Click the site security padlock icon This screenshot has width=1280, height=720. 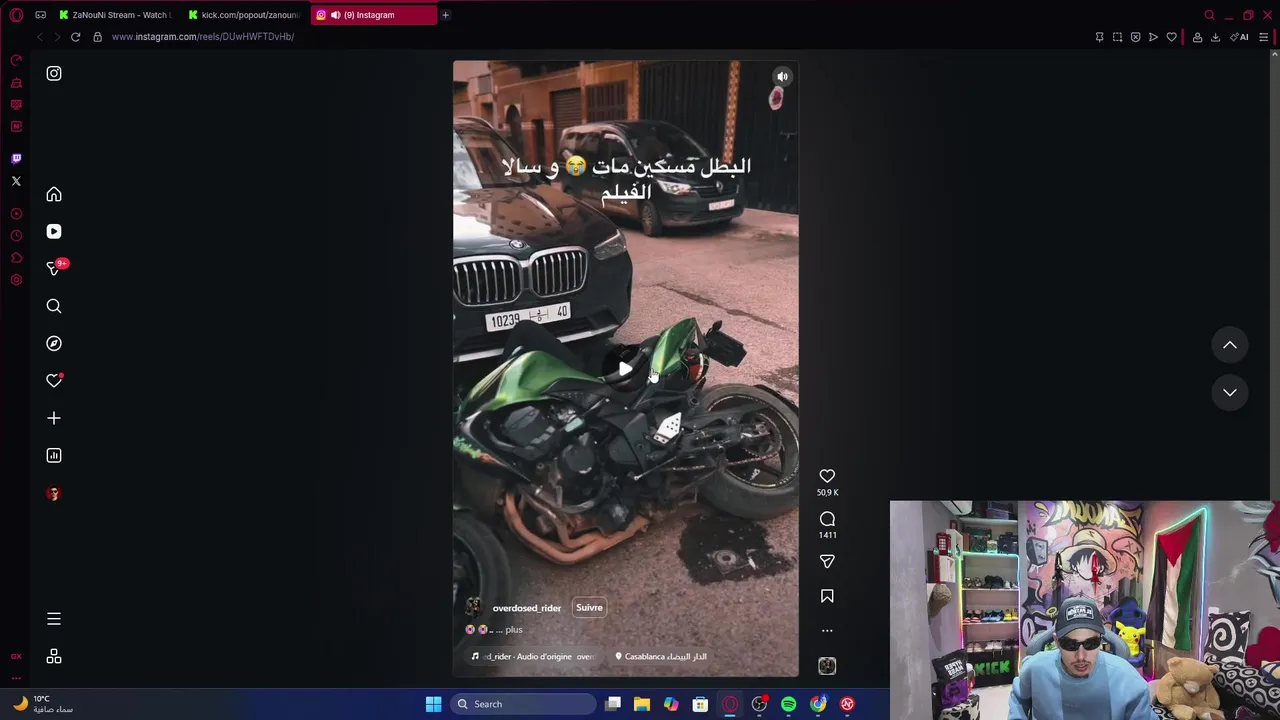pos(97,37)
